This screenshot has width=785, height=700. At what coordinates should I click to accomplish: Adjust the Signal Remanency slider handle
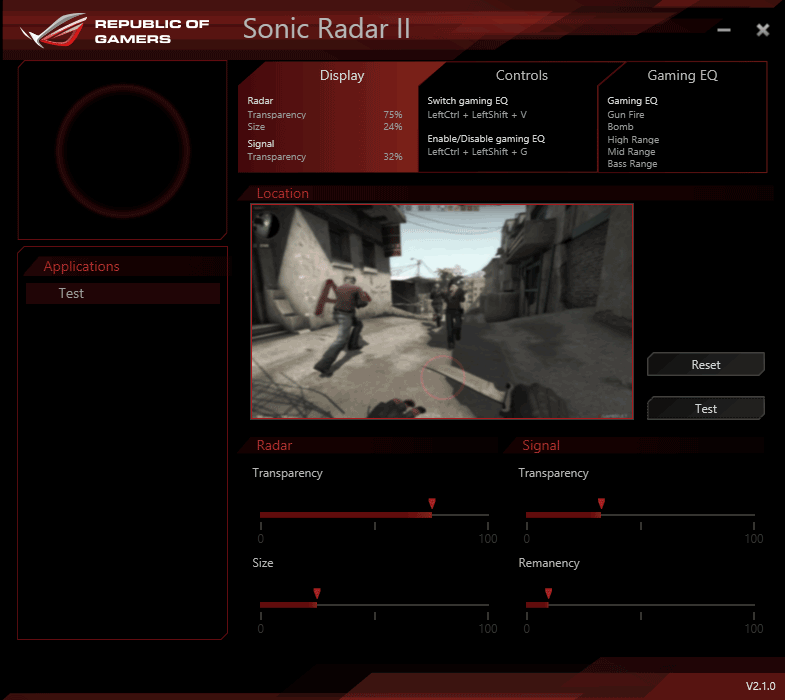[x=549, y=594]
